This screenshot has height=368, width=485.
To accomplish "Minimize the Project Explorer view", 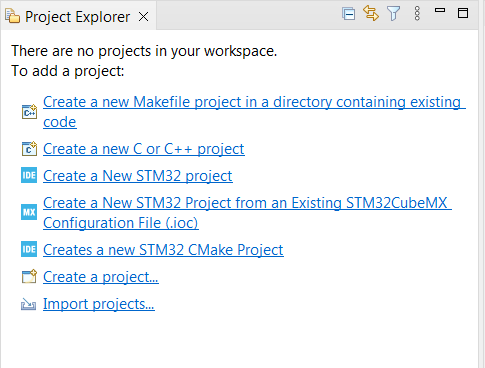I will [440, 10].
